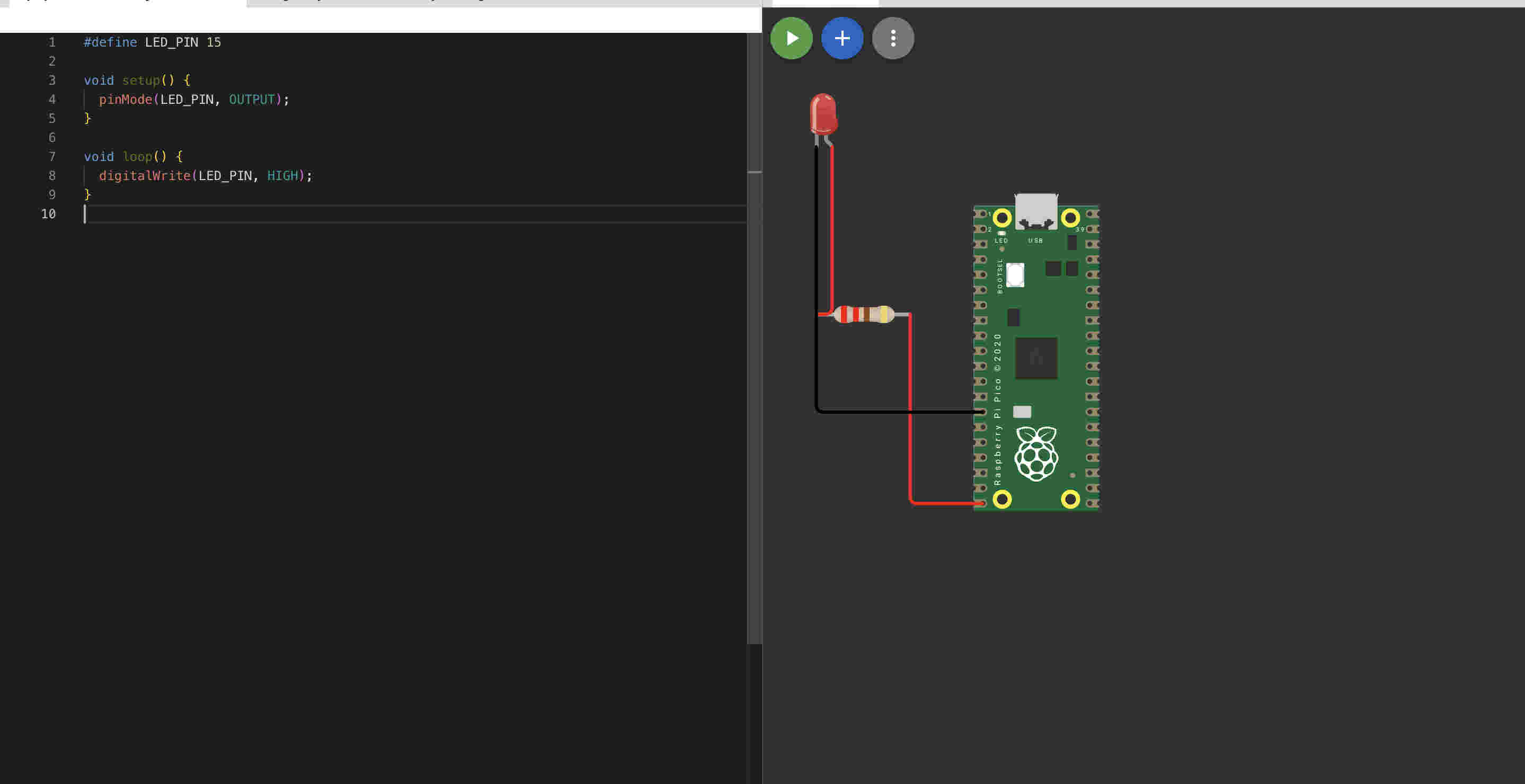
Task: Click the pinMode function call
Action: (125, 100)
